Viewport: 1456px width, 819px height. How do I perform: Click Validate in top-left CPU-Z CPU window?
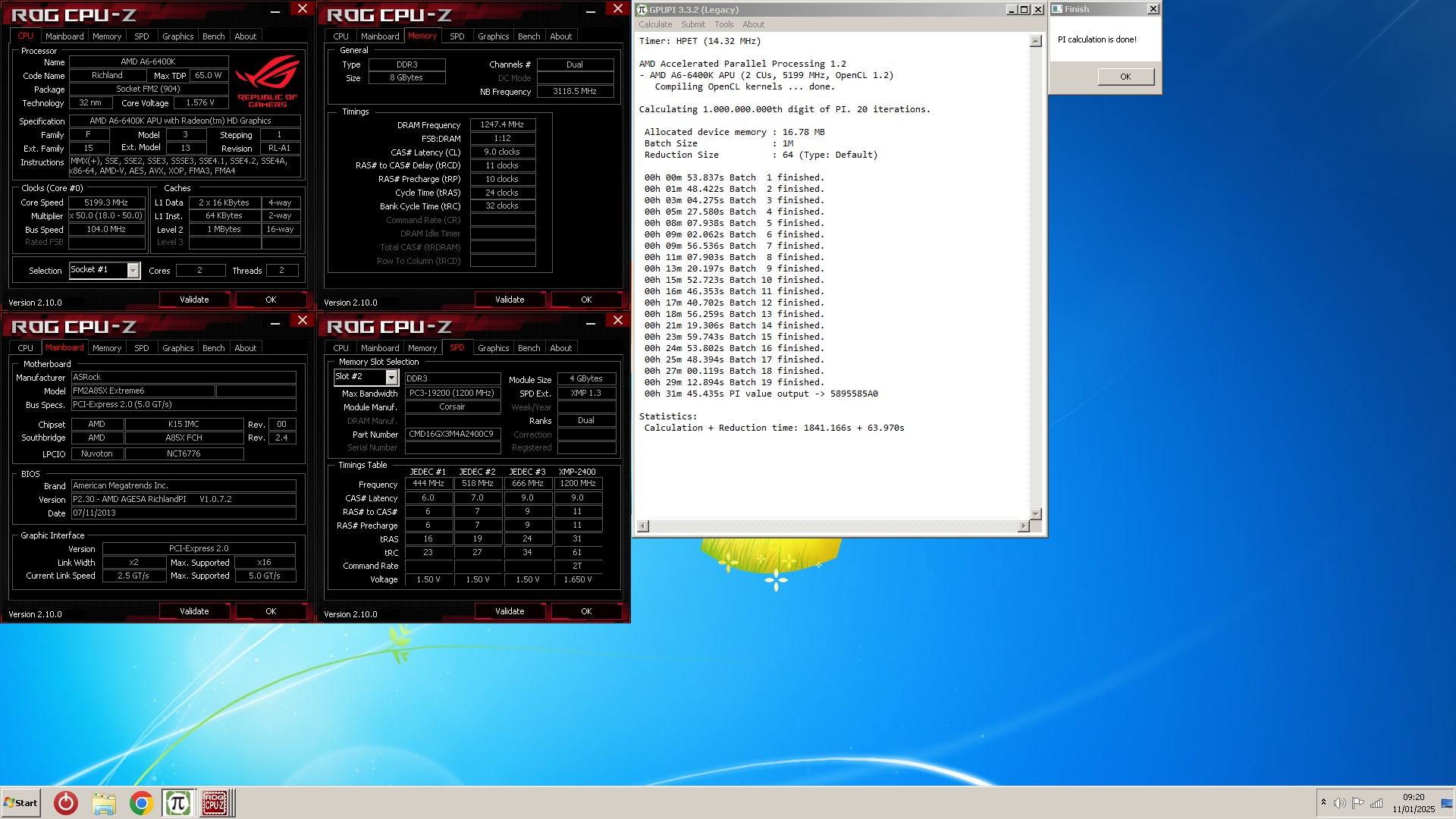point(194,300)
